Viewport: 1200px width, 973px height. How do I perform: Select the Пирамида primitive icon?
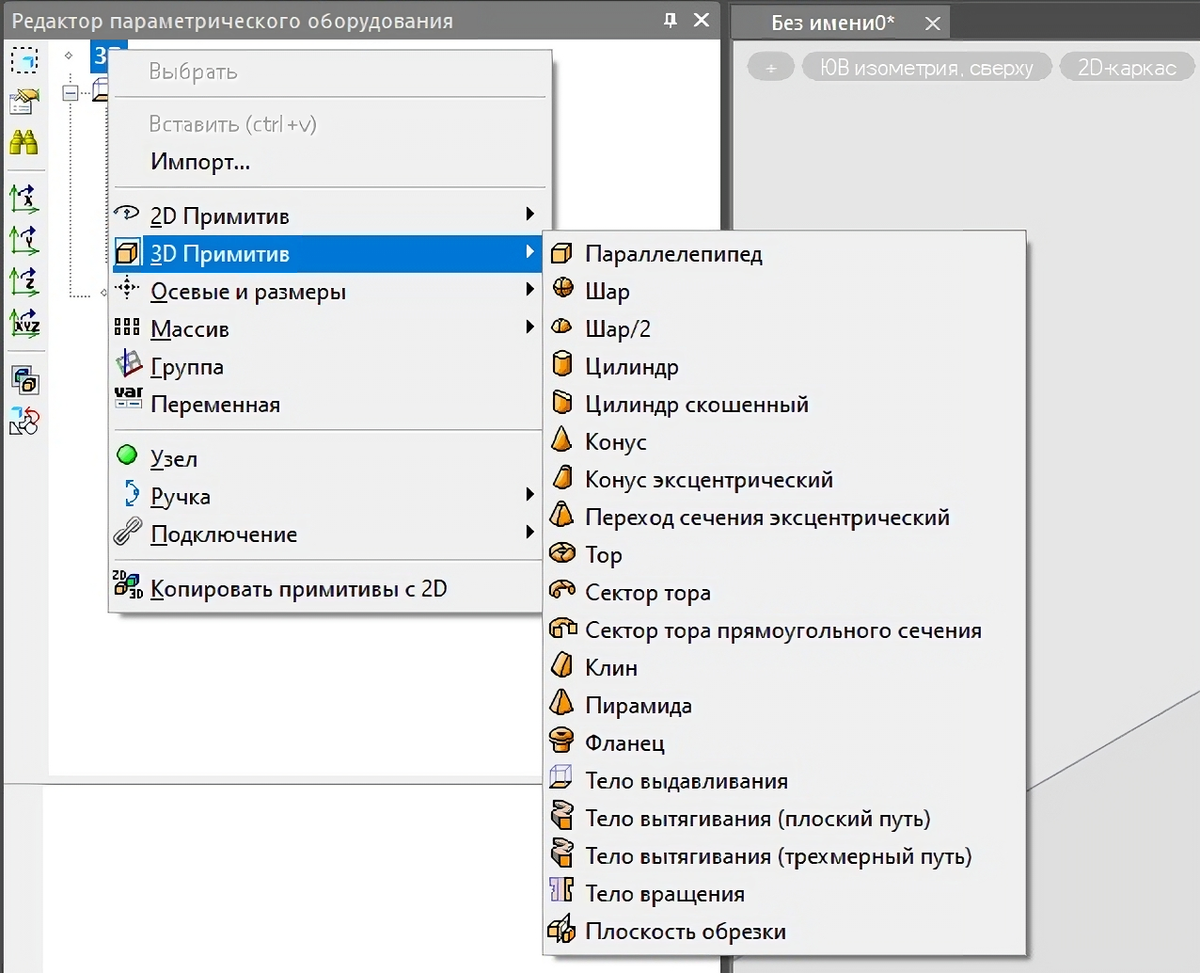pos(561,704)
